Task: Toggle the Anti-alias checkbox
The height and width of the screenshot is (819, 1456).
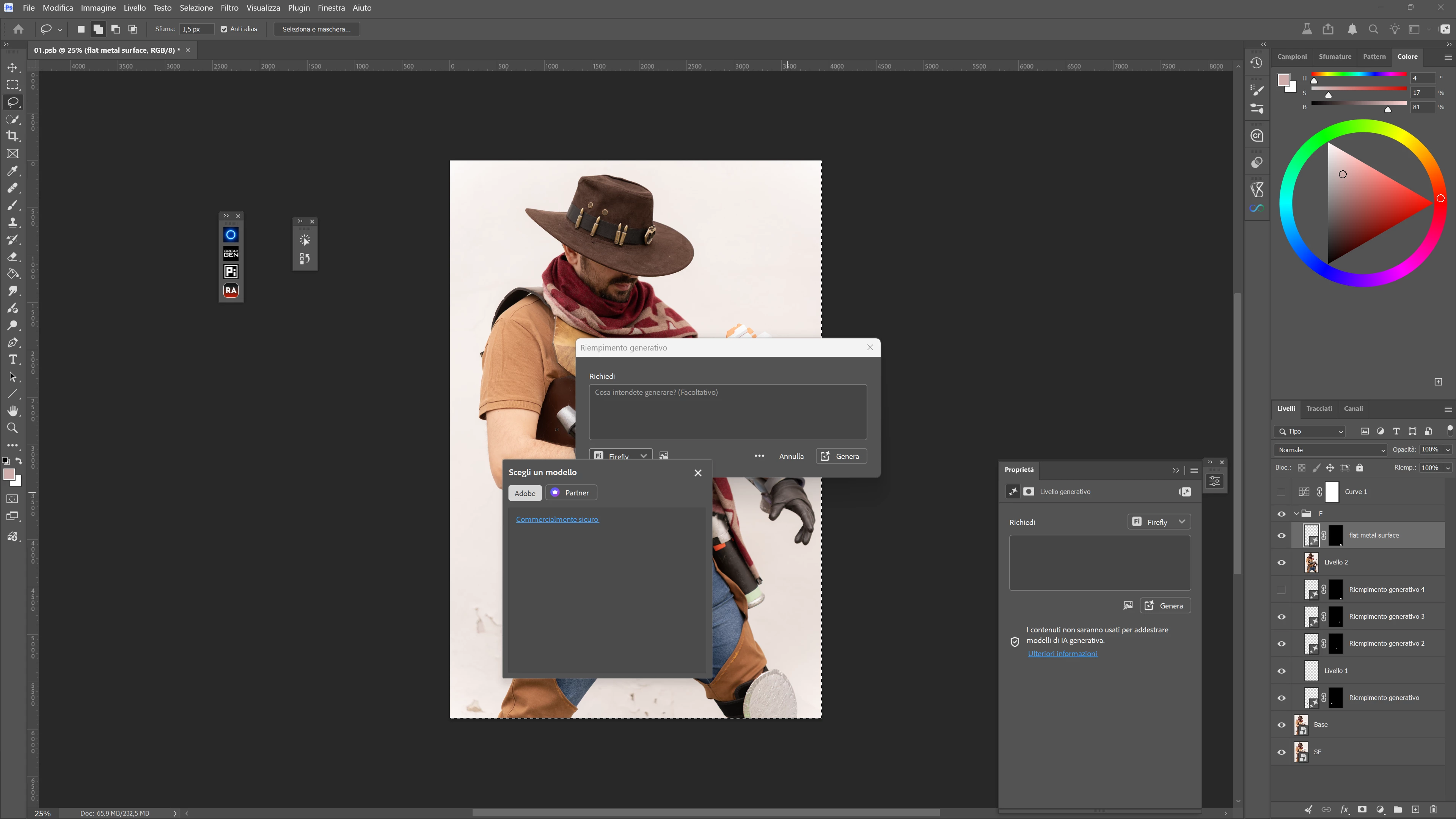Action: click(x=224, y=29)
